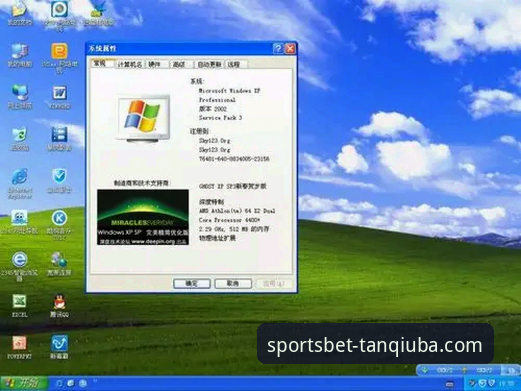This screenshot has height=391, width=521.
Task: Click the 'AMD Athlon(tm) 64 X2 Dual' text
Action: tap(237, 211)
